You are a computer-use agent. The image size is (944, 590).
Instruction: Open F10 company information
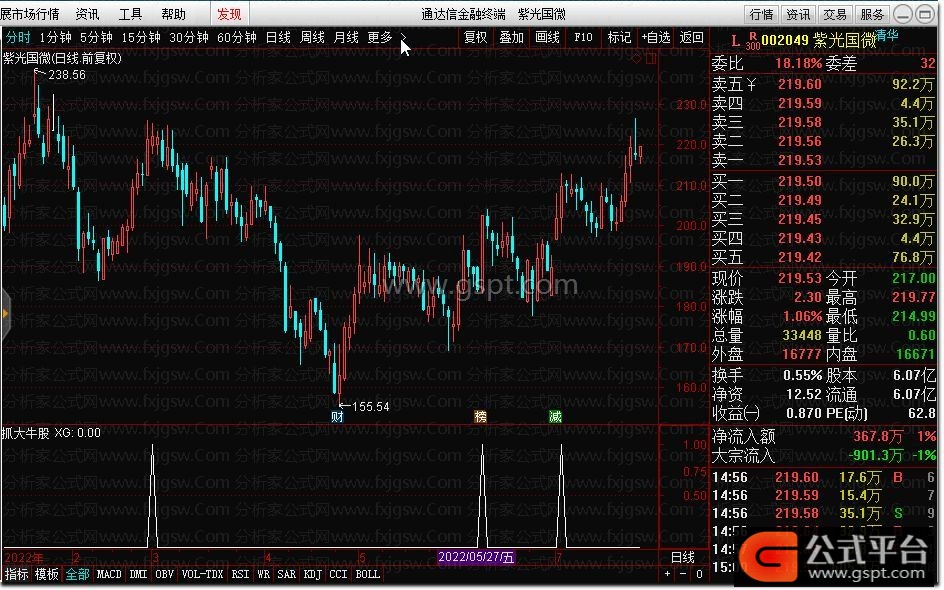(x=583, y=37)
